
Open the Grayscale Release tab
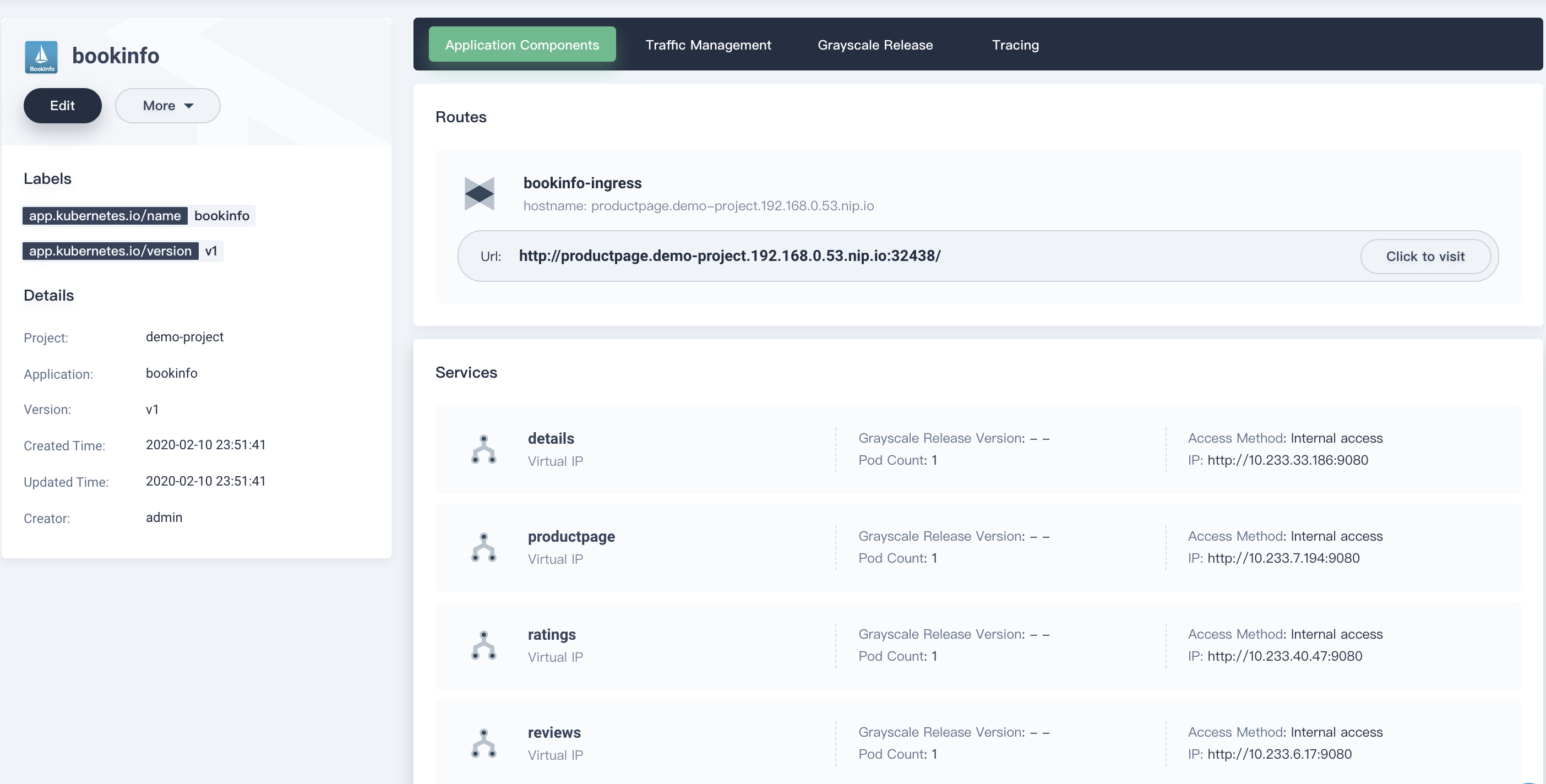[x=874, y=45]
